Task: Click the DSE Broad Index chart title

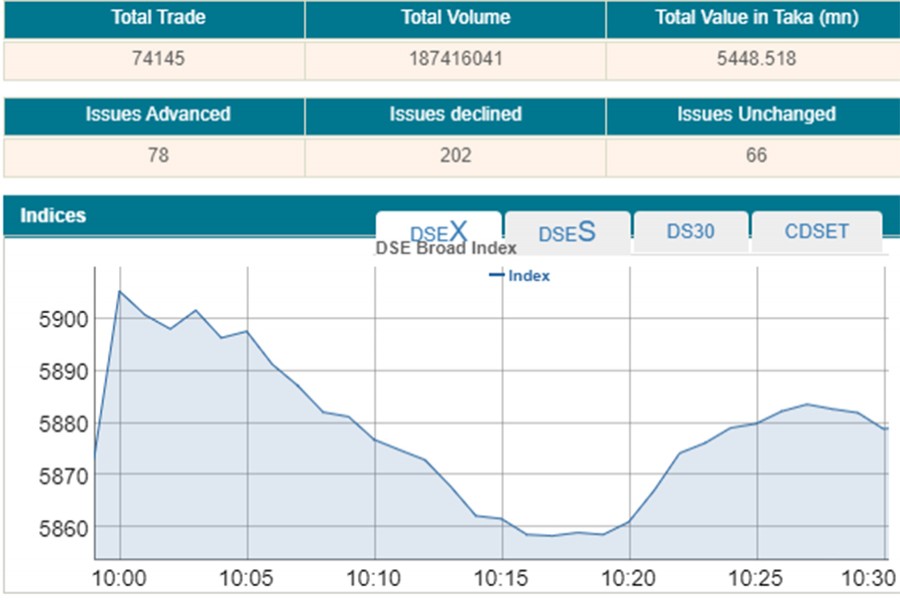Action: click(x=446, y=249)
